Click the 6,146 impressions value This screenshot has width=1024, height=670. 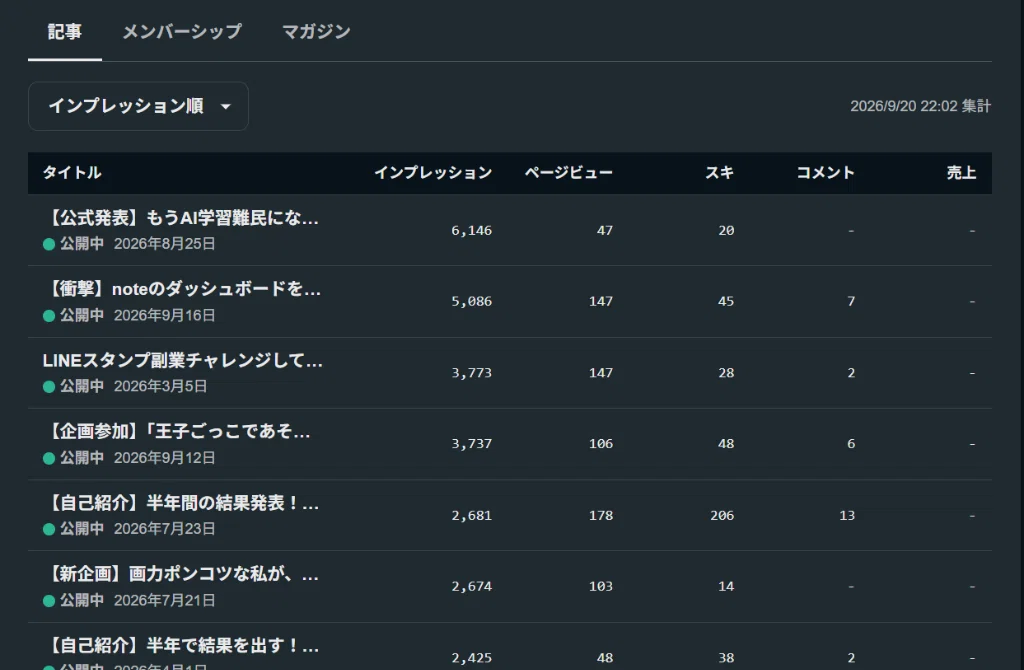472,231
